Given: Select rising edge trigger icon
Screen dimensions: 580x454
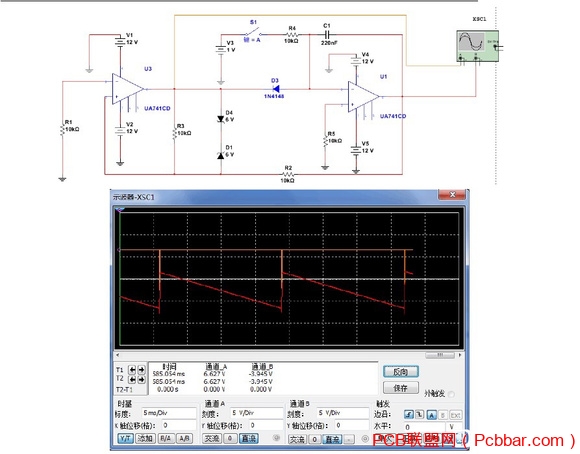Looking at the screenshot, I should point(409,415).
